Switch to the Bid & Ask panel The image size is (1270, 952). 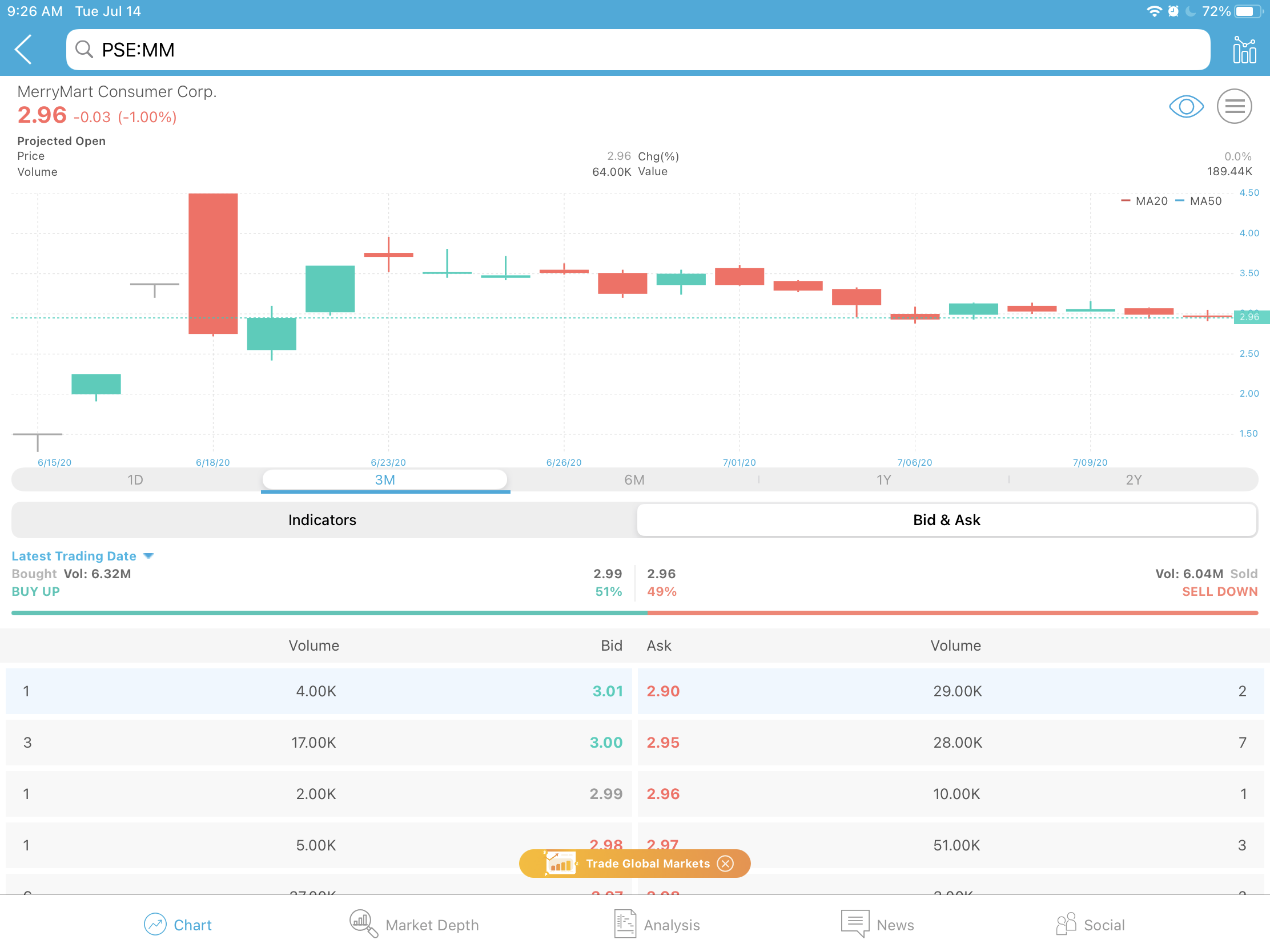[x=947, y=521]
